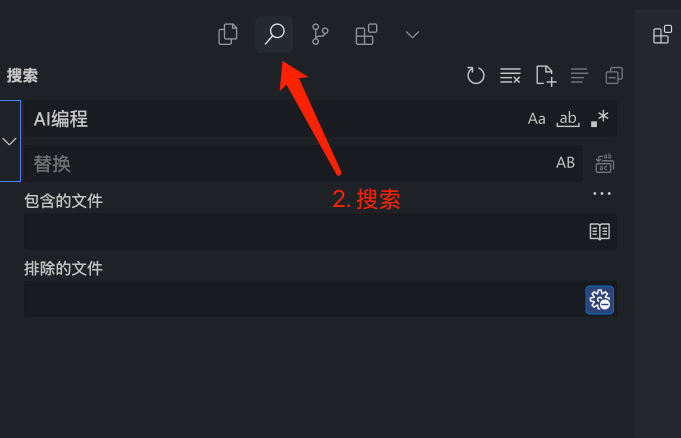This screenshot has height=438, width=681.
Task: Click the Replace All icon
Action: [x=604, y=163]
